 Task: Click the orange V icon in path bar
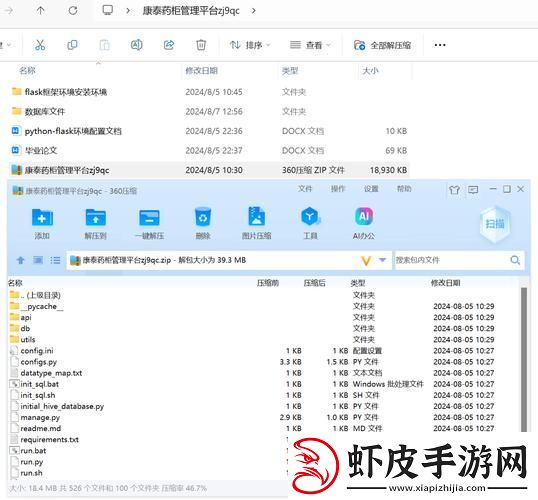[366, 261]
